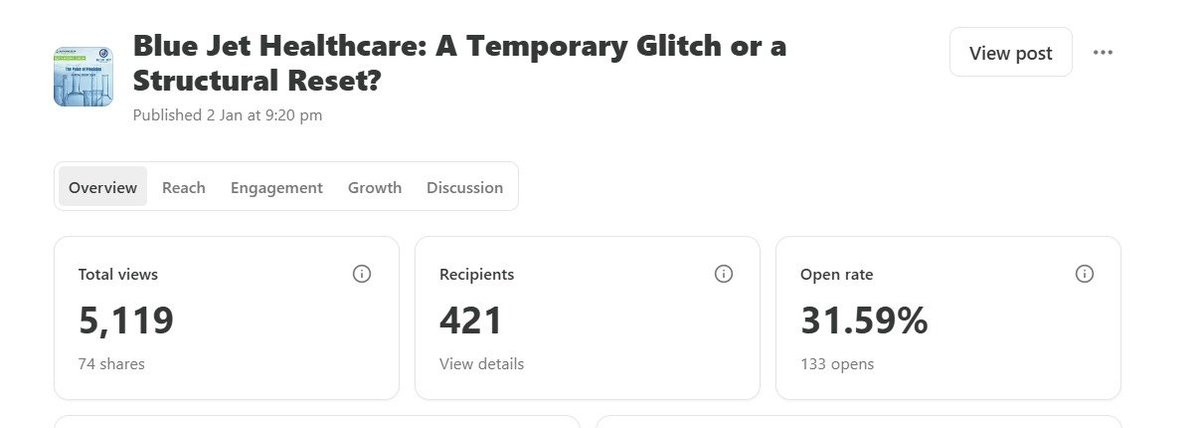
Task: Click the View post button
Action: click(1011, 53)
